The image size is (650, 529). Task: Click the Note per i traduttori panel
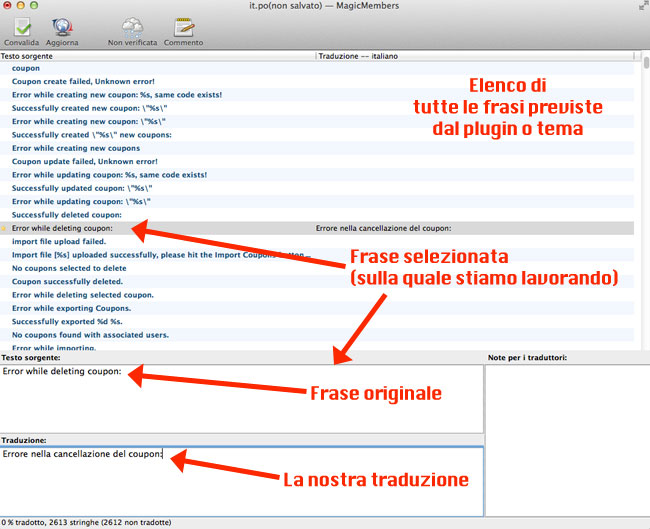tap(566, 440)
